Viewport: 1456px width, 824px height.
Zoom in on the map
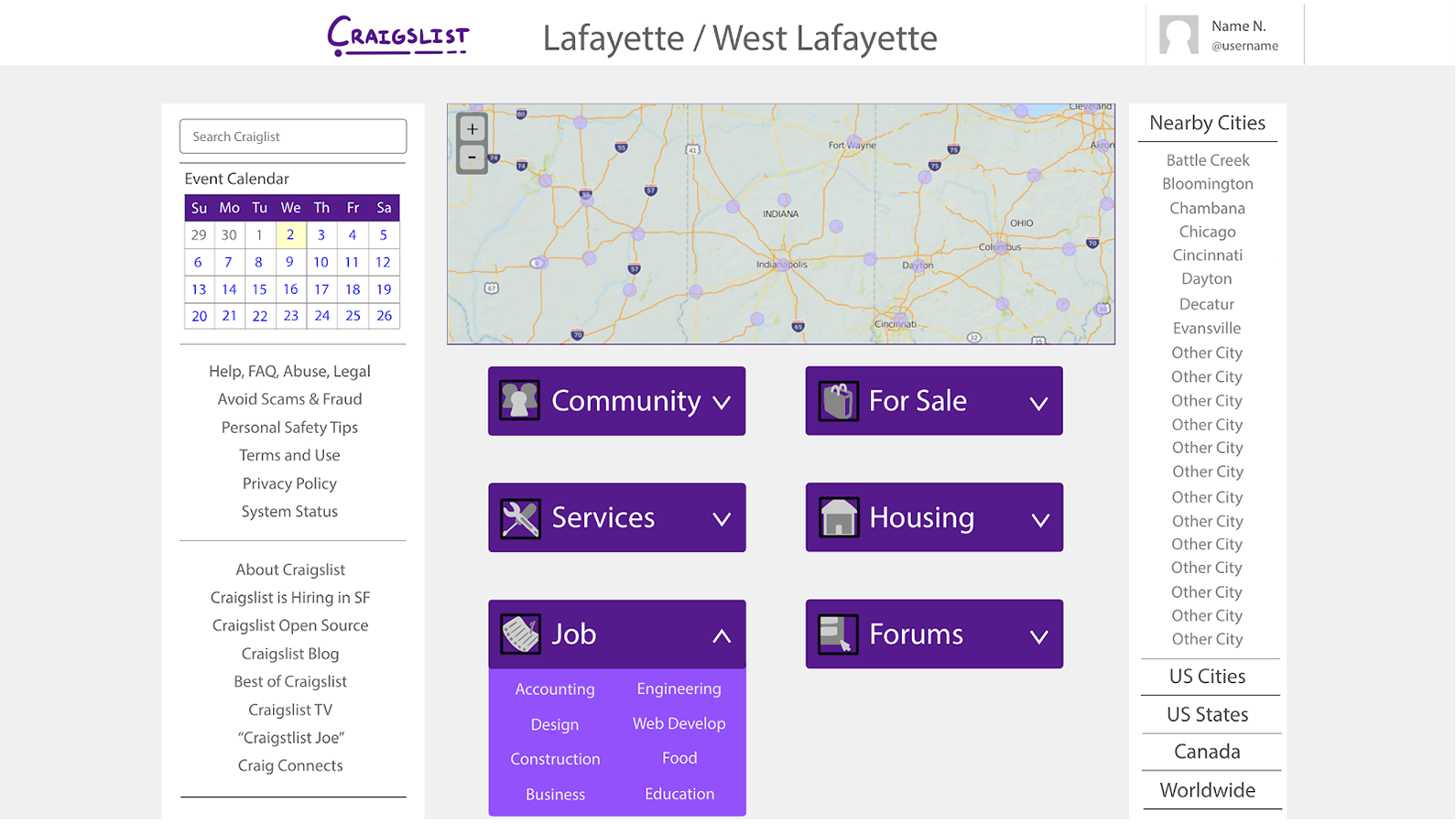(472, 129)
